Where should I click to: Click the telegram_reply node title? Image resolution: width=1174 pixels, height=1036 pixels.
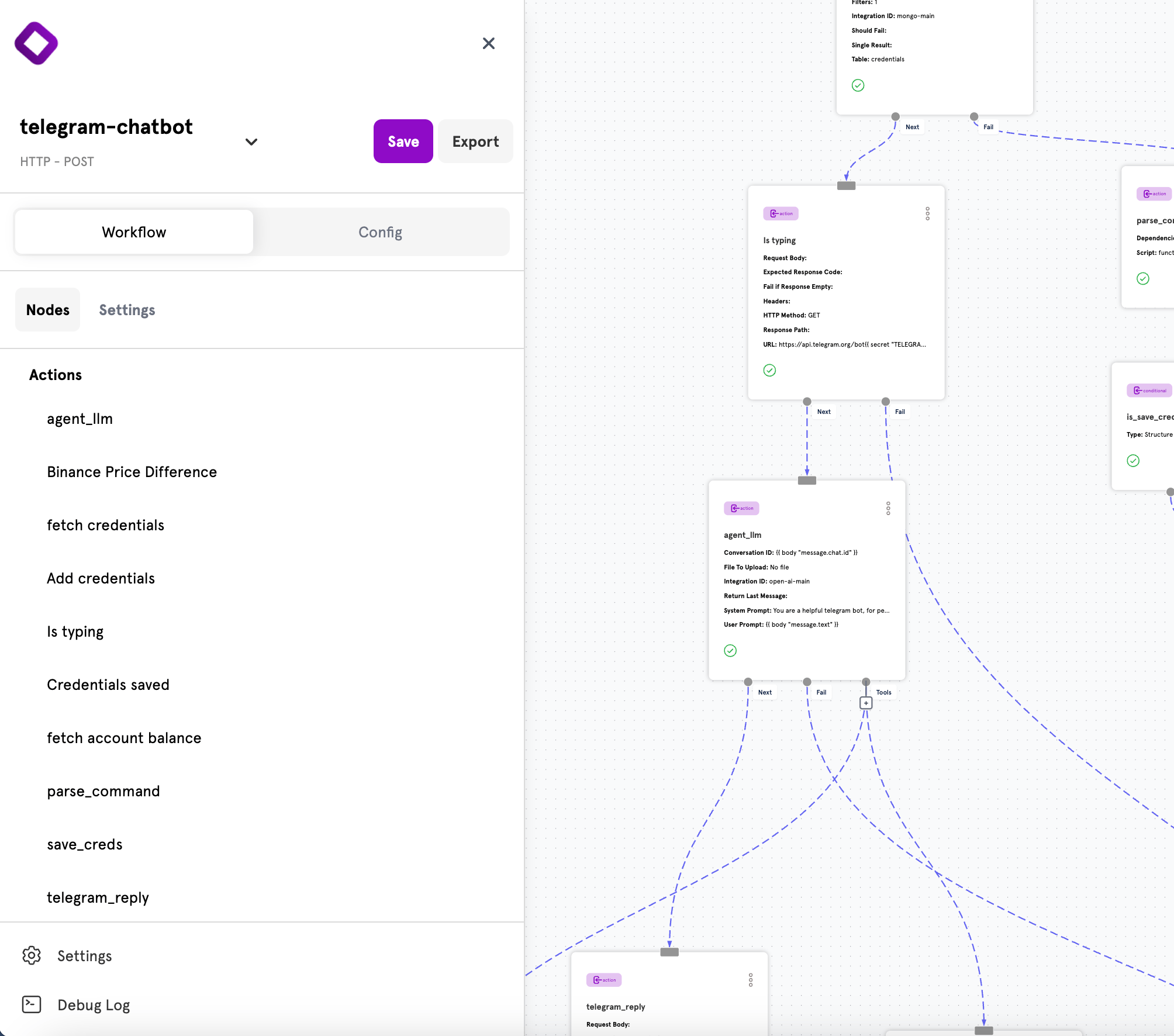[x=616, y=1007]
